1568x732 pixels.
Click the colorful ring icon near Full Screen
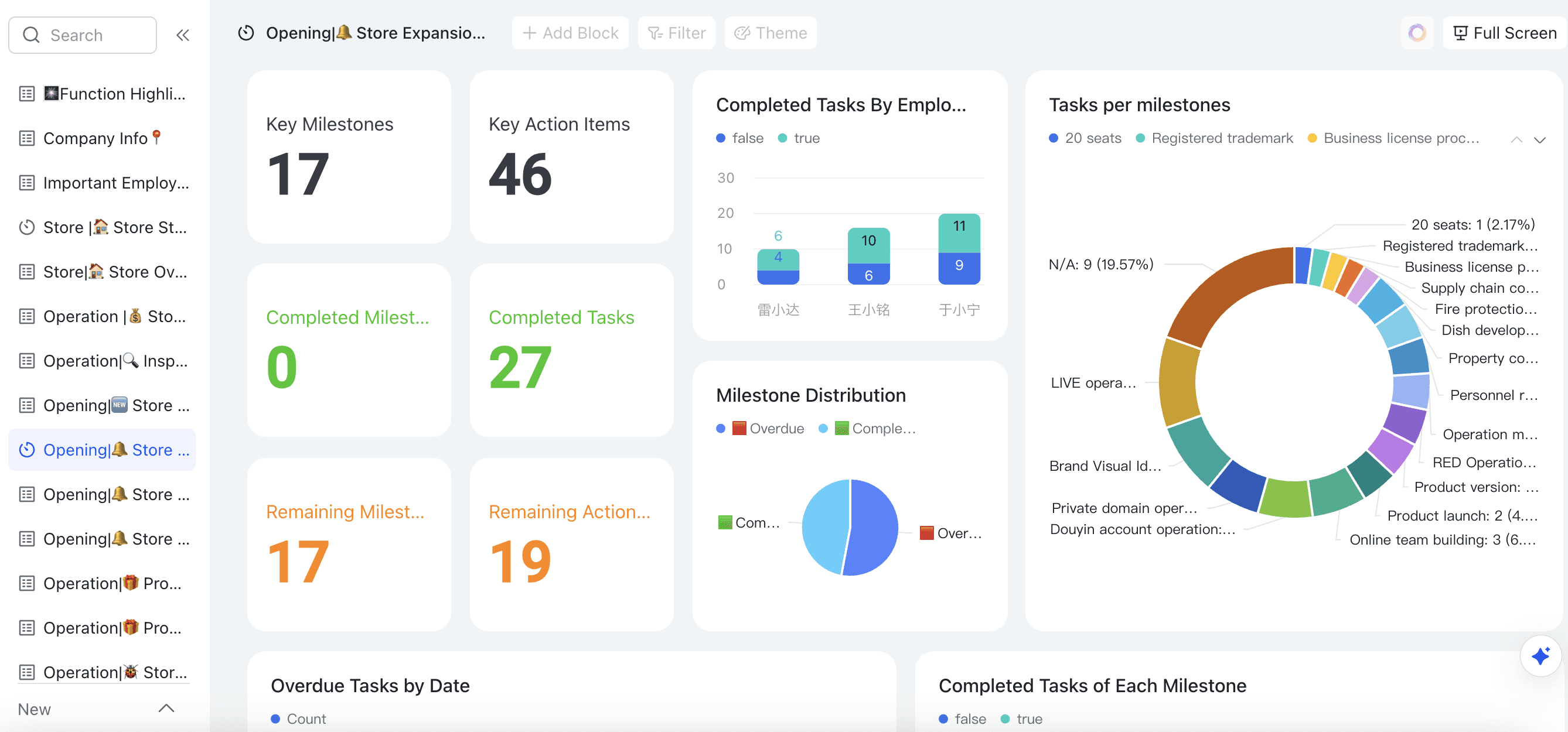(1416, 33)
